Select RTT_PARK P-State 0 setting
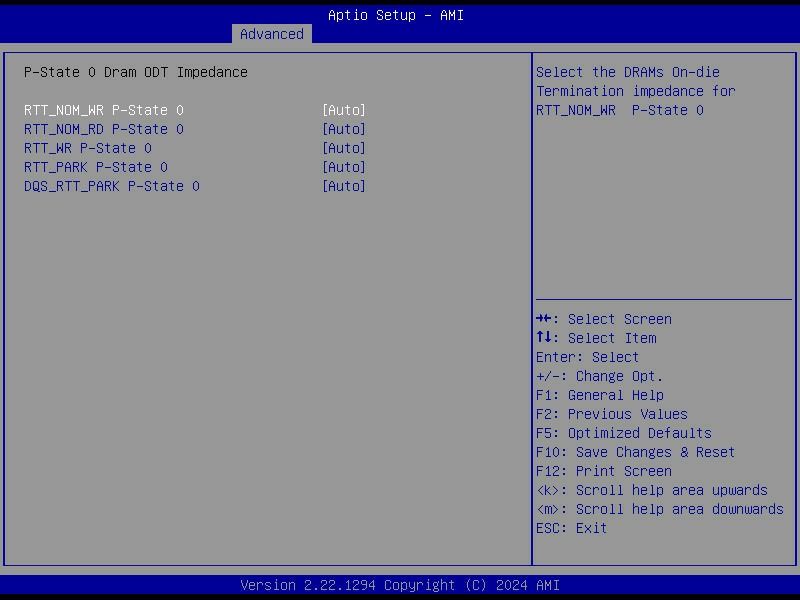 pyautogui.click(x=96, y=167)
